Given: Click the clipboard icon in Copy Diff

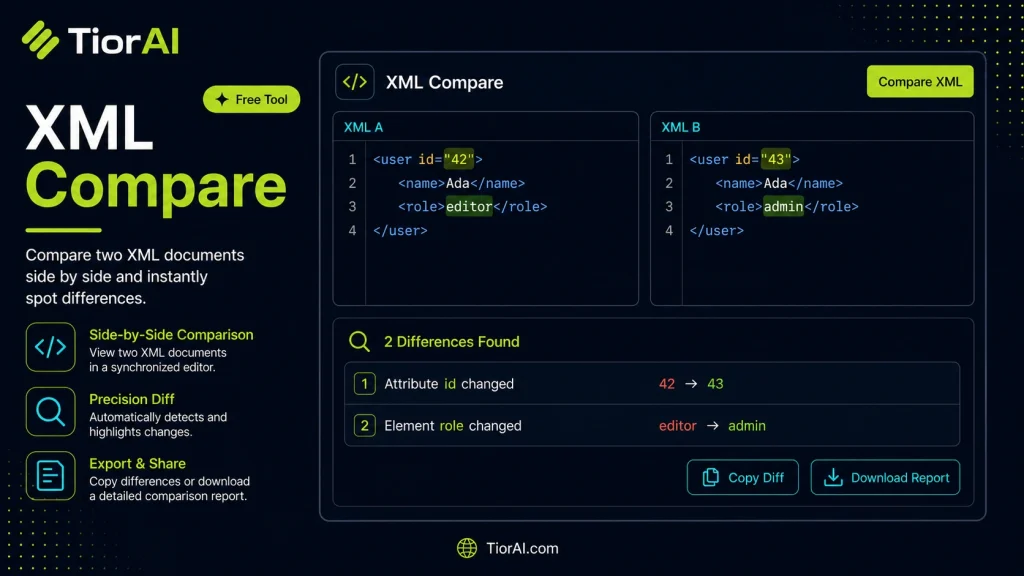Looking at the screenshot, I should pyautogui.click(x=711, y=477).
